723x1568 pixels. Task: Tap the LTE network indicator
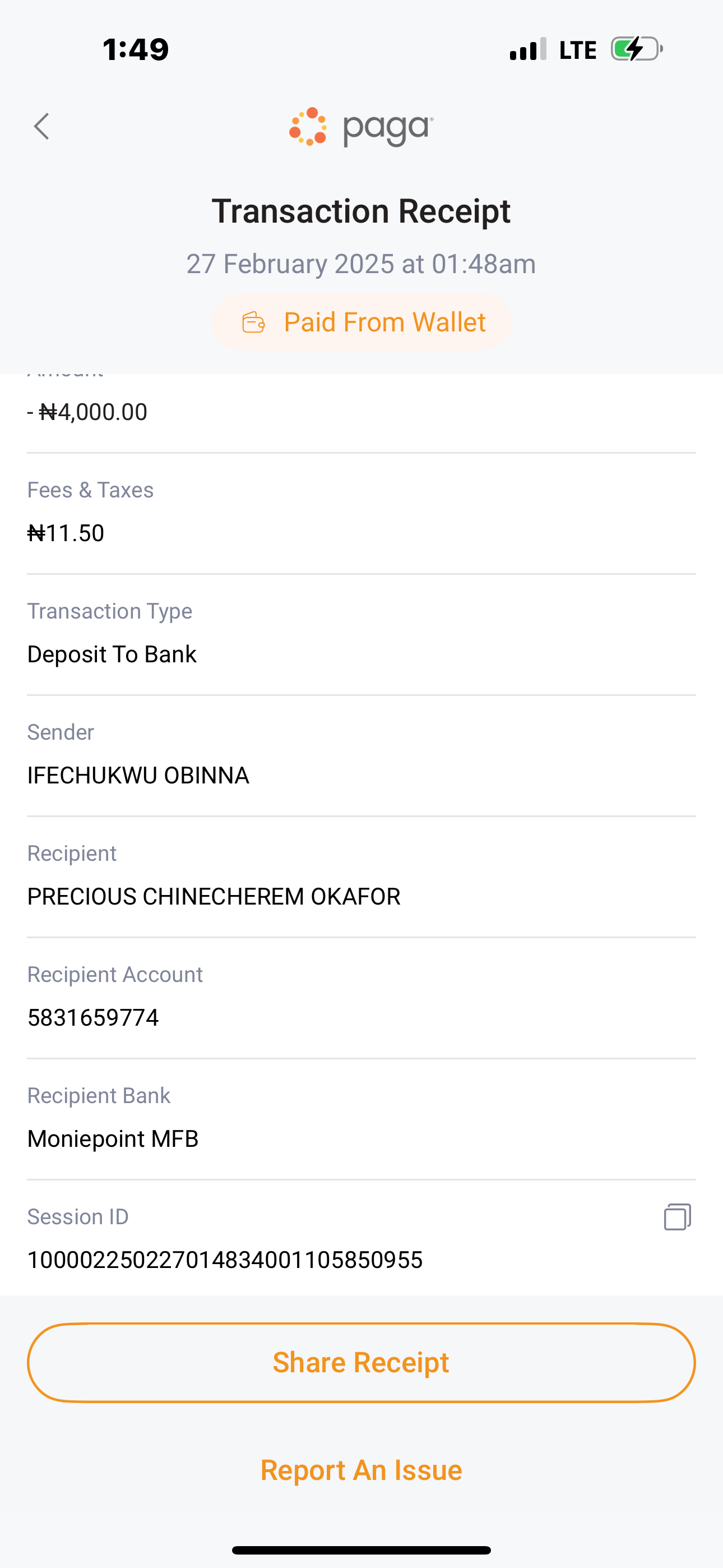577,50
